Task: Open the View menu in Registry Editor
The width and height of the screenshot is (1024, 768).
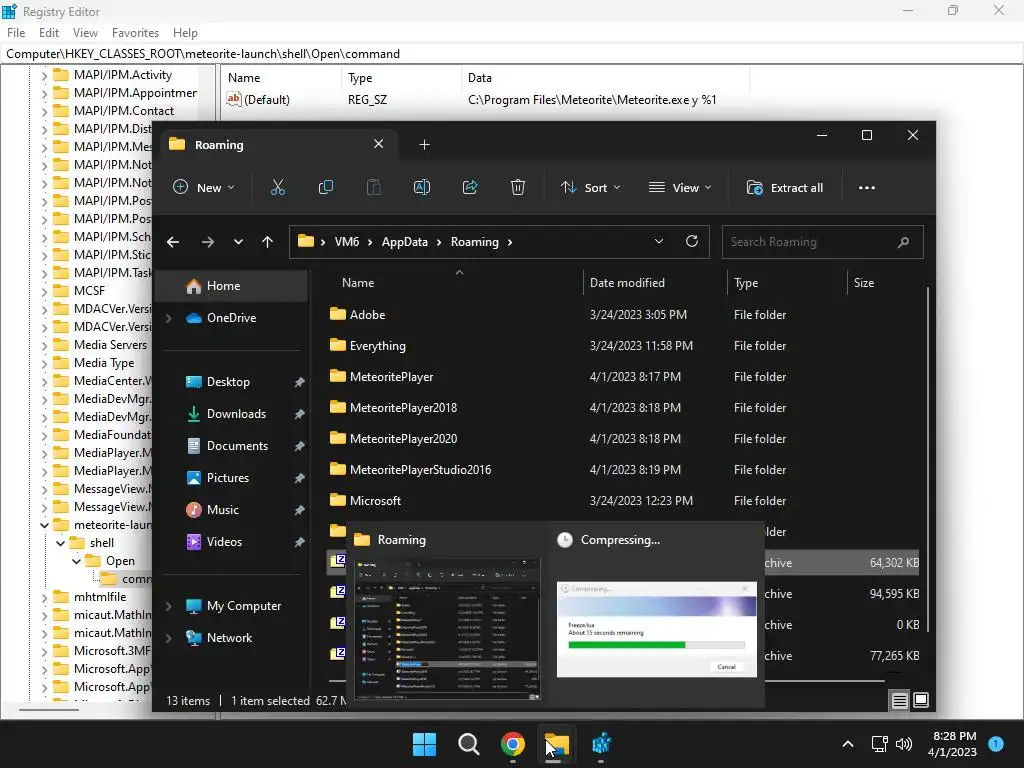Action: tap(85, 33)
